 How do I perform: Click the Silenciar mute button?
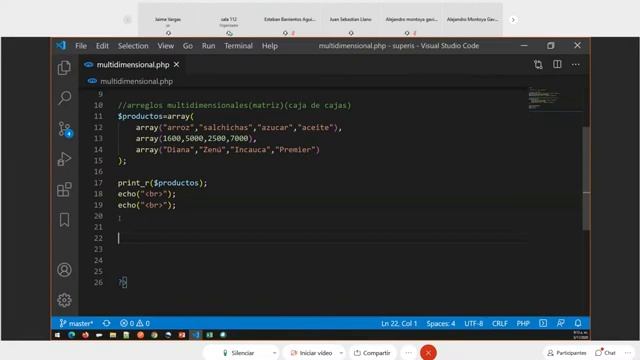click(x=238, y=353)
